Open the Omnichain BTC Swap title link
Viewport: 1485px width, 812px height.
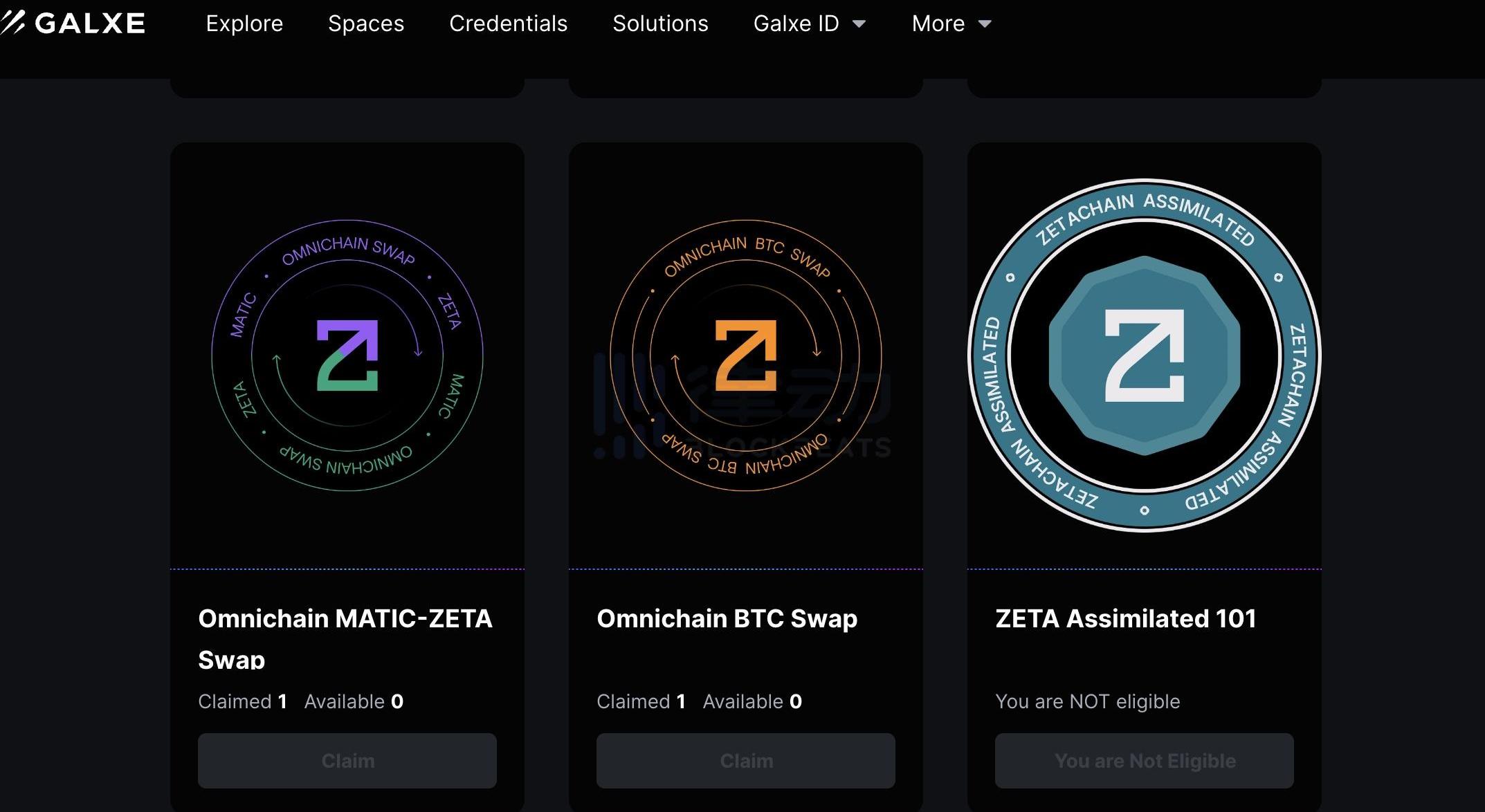[727, 618]
